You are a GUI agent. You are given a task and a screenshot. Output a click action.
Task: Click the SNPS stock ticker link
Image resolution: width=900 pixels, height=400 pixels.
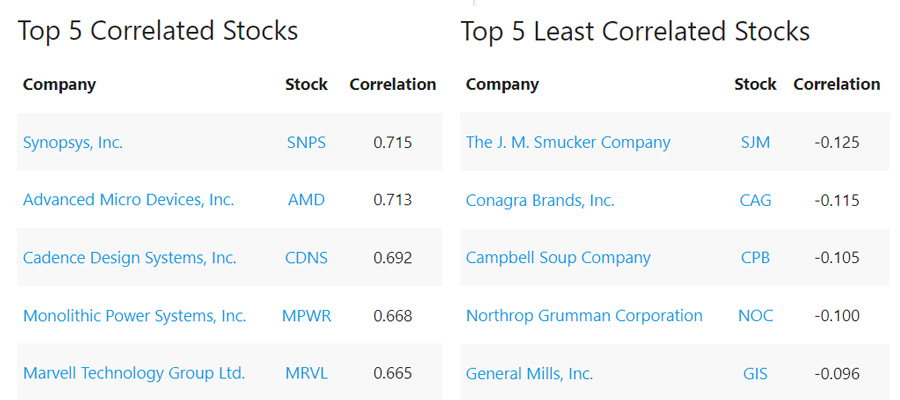tap(306, 142)
